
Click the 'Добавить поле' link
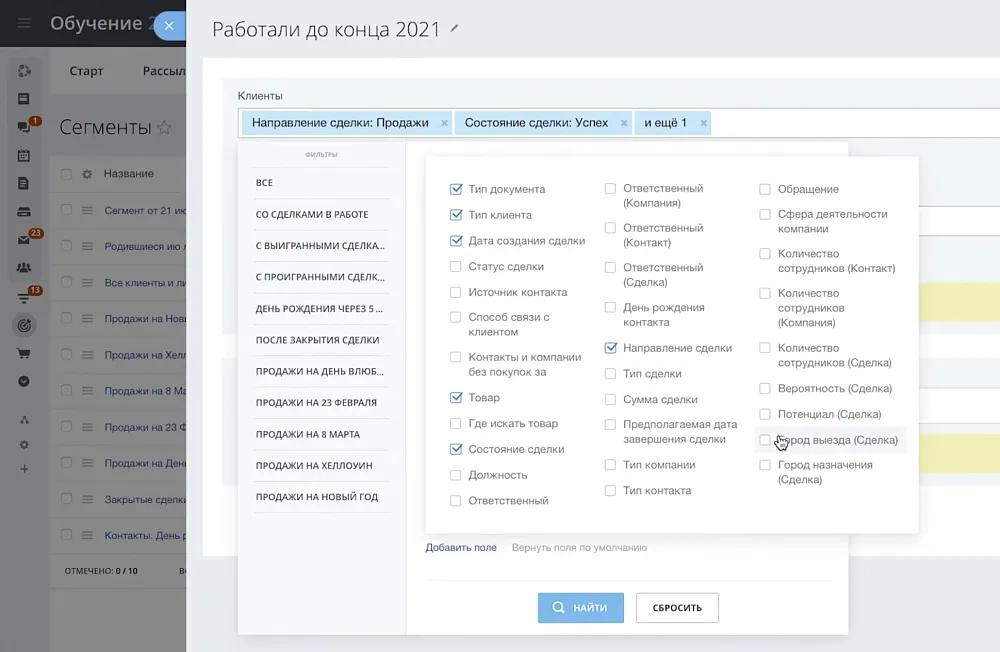(x=461, y=548)
